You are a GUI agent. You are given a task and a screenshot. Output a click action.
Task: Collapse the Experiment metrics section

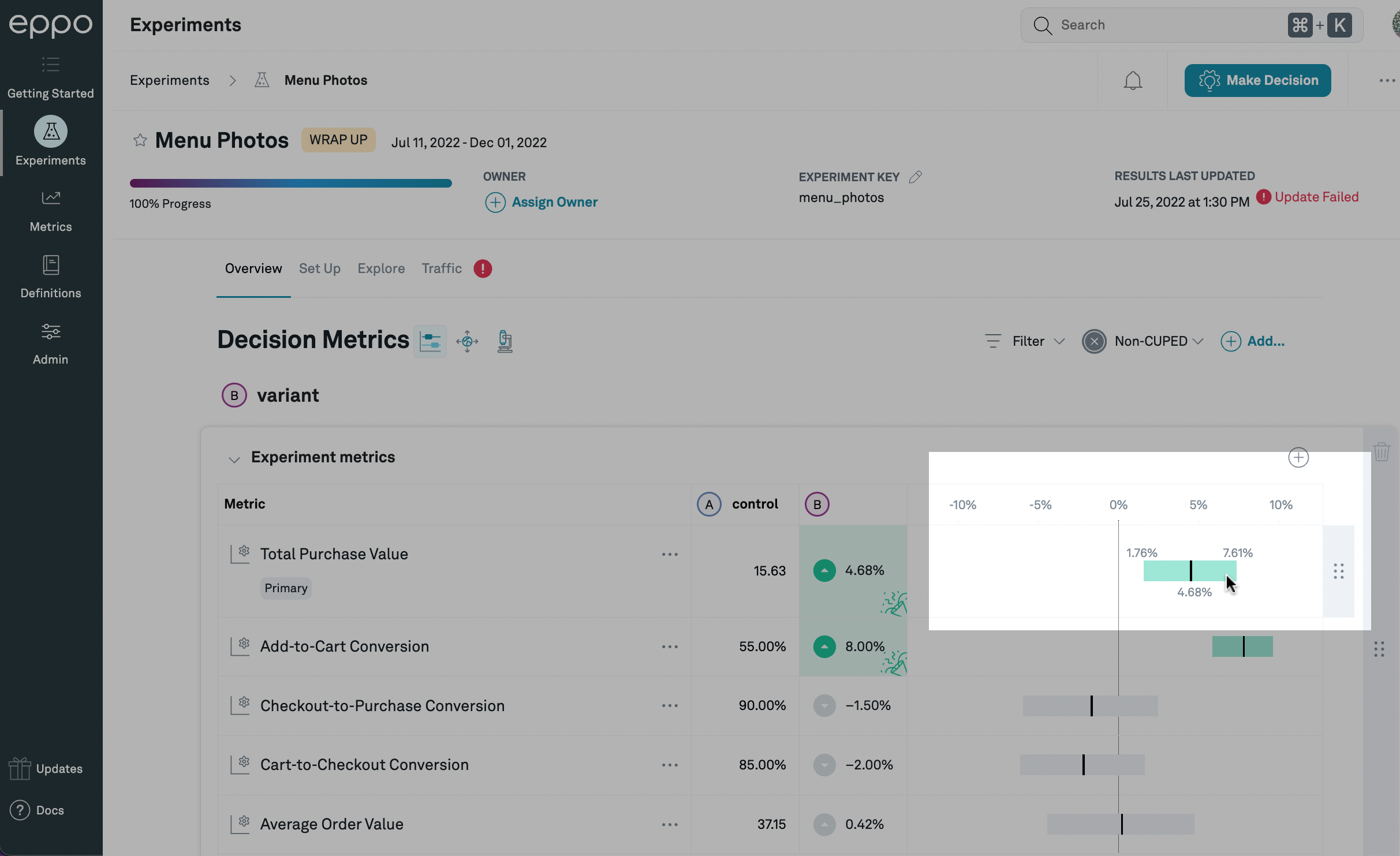[234, 459]
